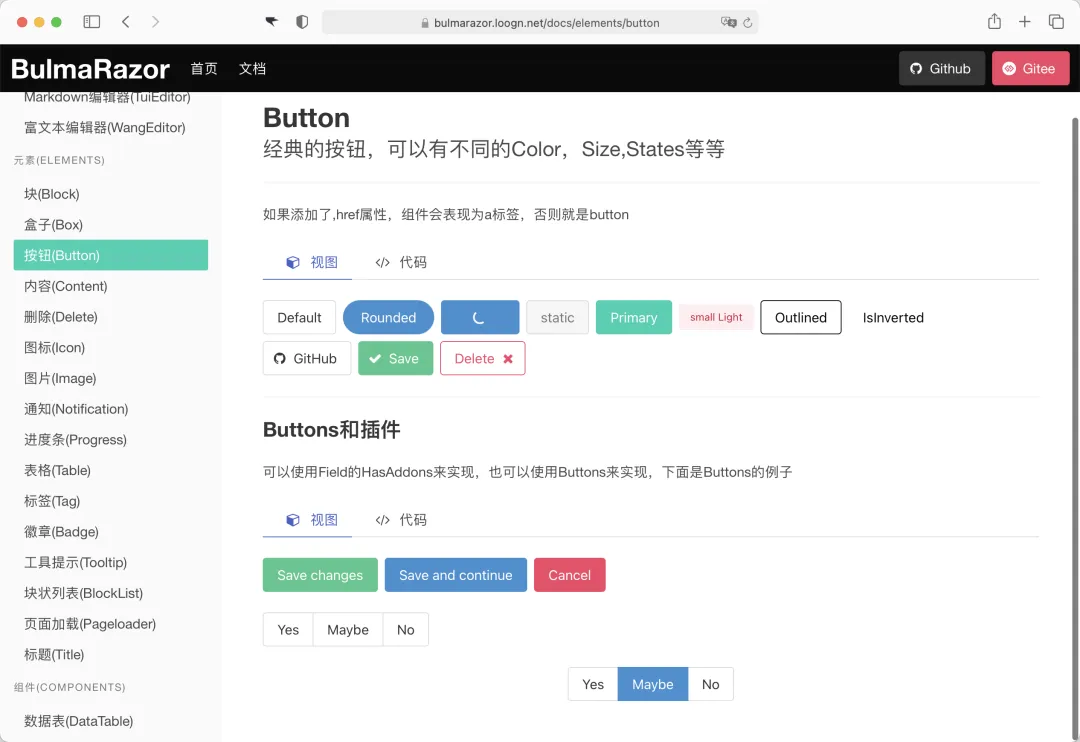Click the share icon in the browser toolbar
Viewport: 1080px width, 742px height.
coord(994,21)
